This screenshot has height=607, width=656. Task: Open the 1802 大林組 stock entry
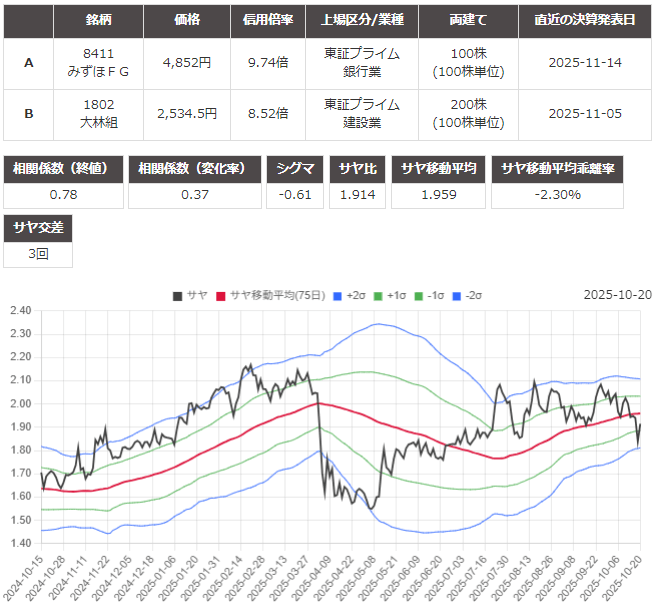click(x=98, y=113)
